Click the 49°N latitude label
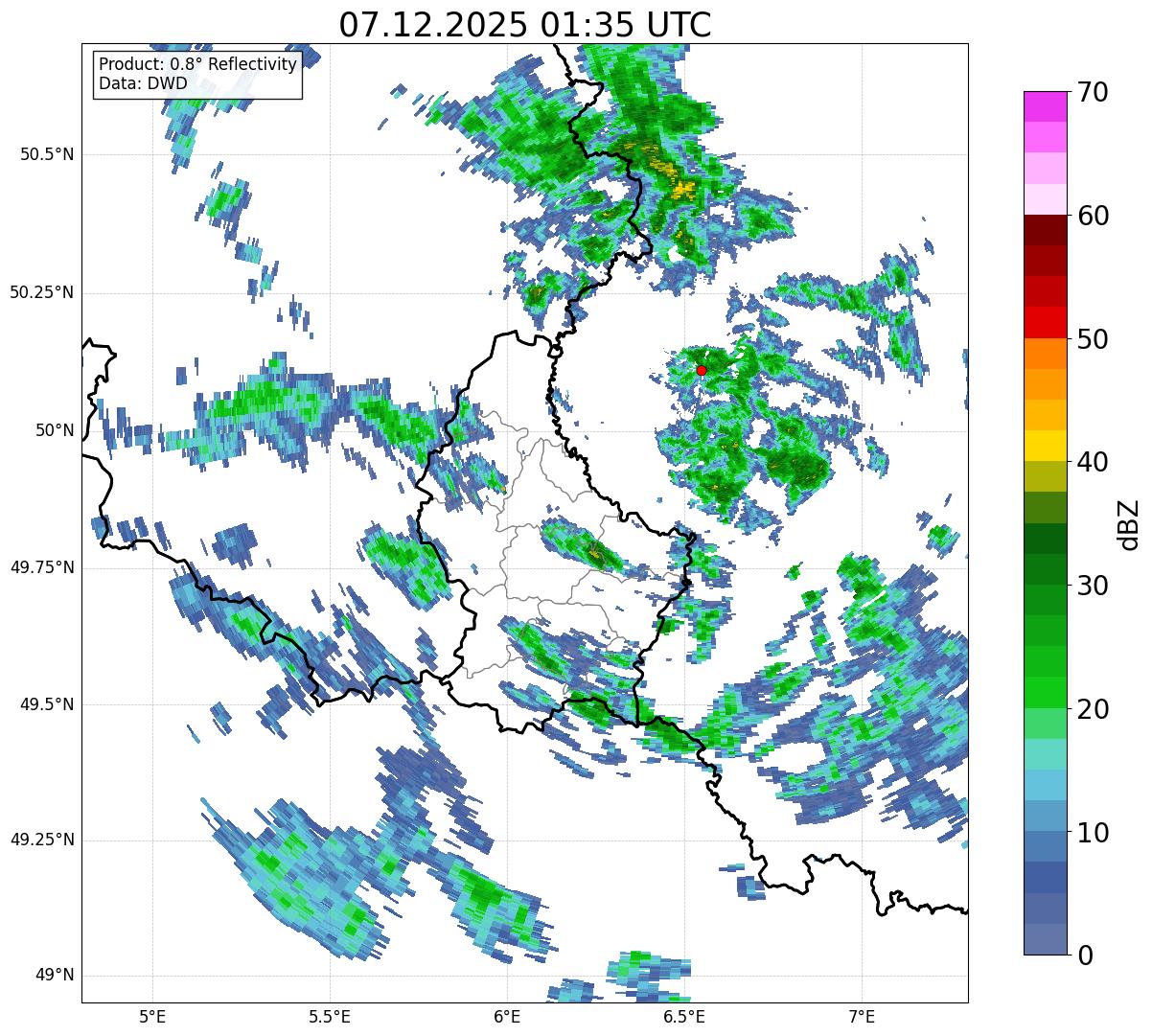Image resolution: width=1152 pixels, height=1036 pixels. 56,975
